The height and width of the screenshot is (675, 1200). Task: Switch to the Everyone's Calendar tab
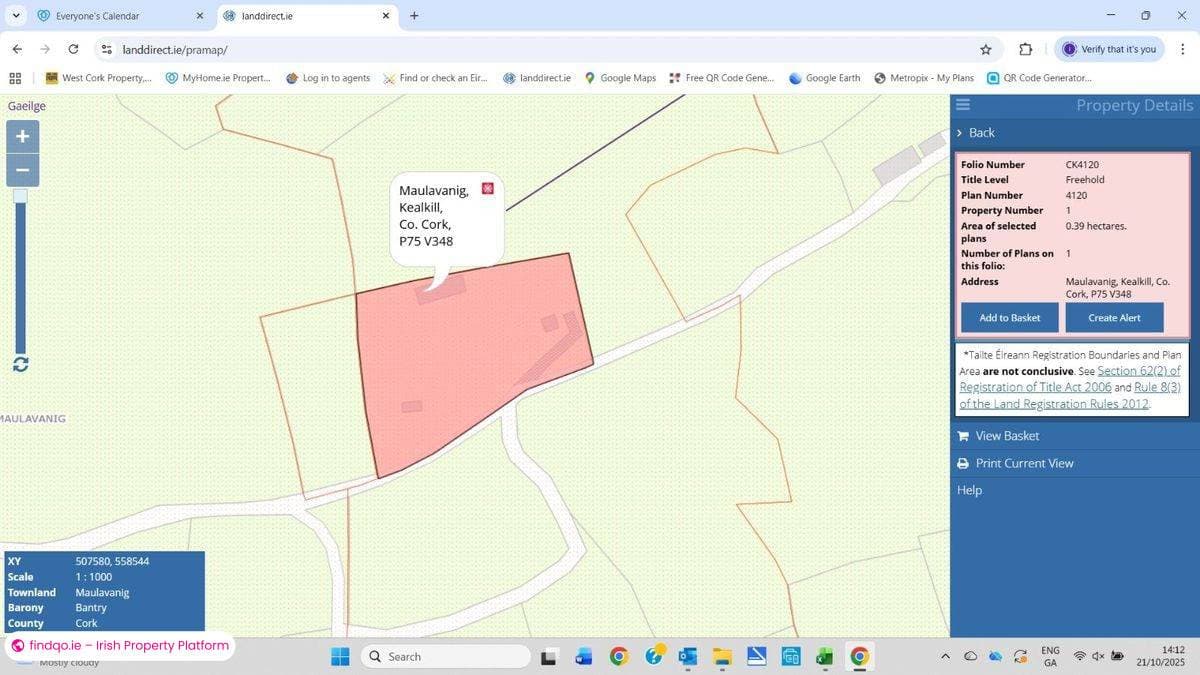100,15
